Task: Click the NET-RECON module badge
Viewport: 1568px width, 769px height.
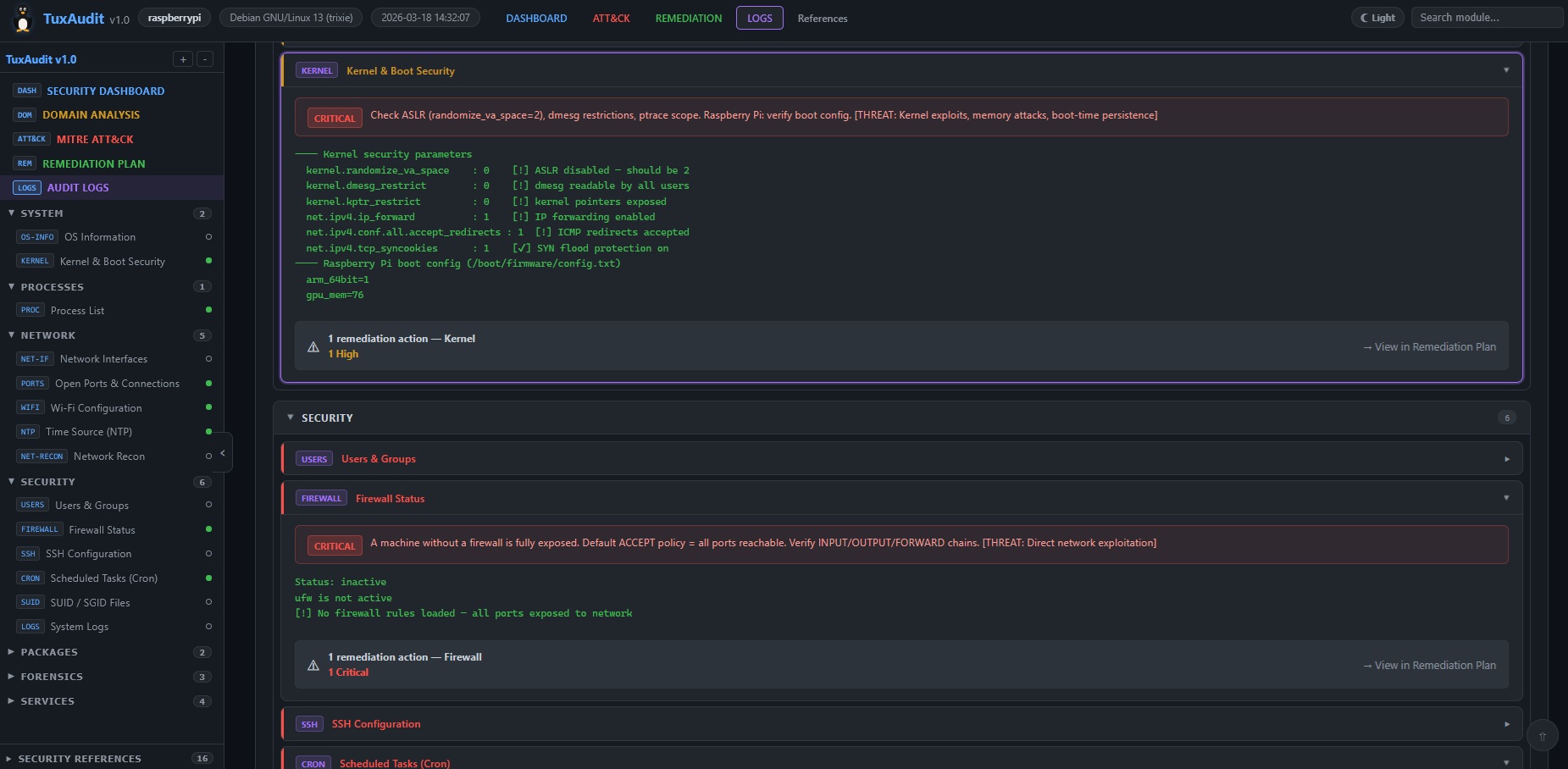Action: 42,456
